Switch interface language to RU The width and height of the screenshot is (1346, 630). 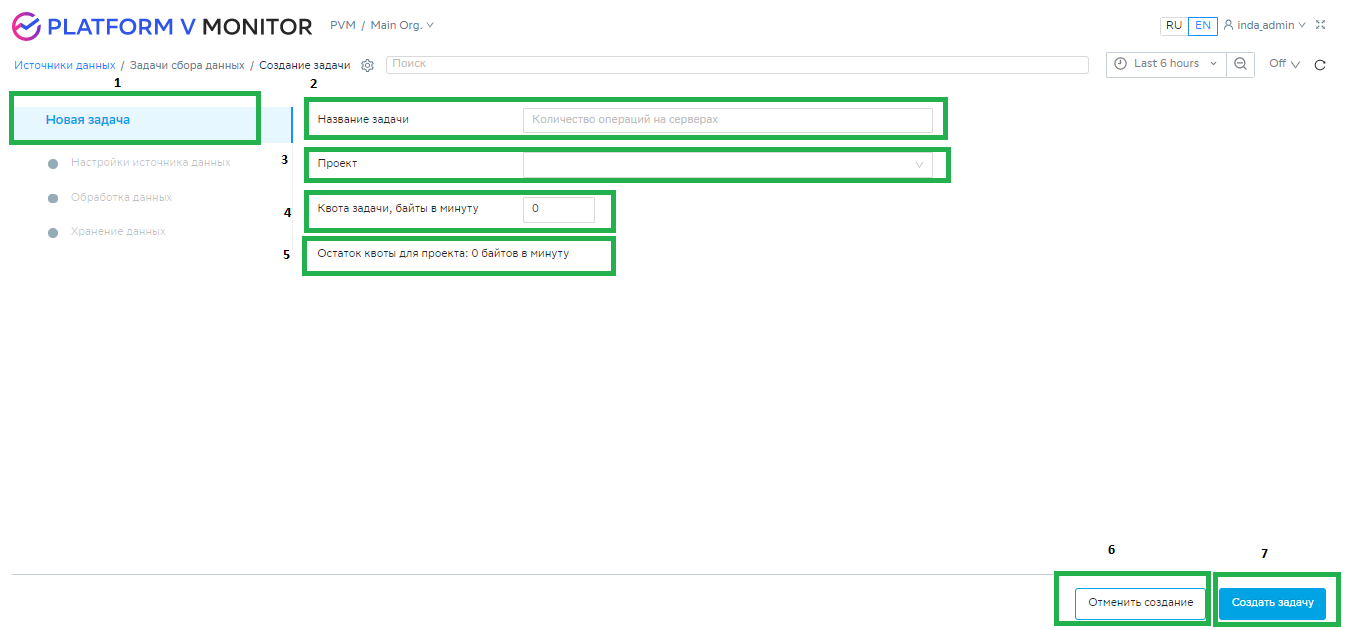pyautogui.click(x=1173, y=25)
